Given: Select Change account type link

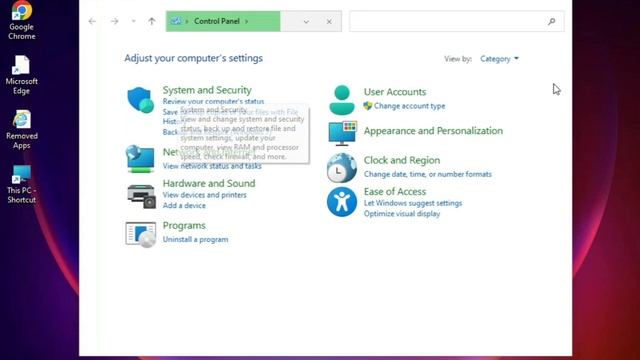Looking at the screenshot, I should [x=409, y=106].
